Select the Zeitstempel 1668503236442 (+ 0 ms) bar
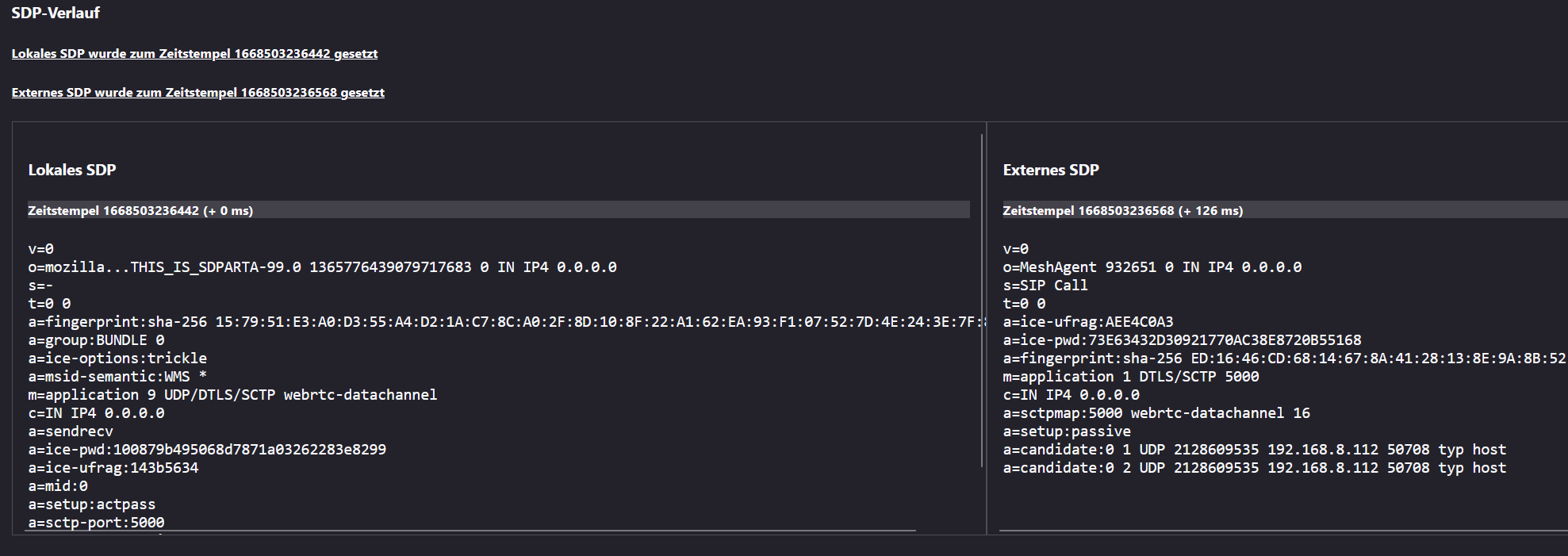 coord(498,210)
